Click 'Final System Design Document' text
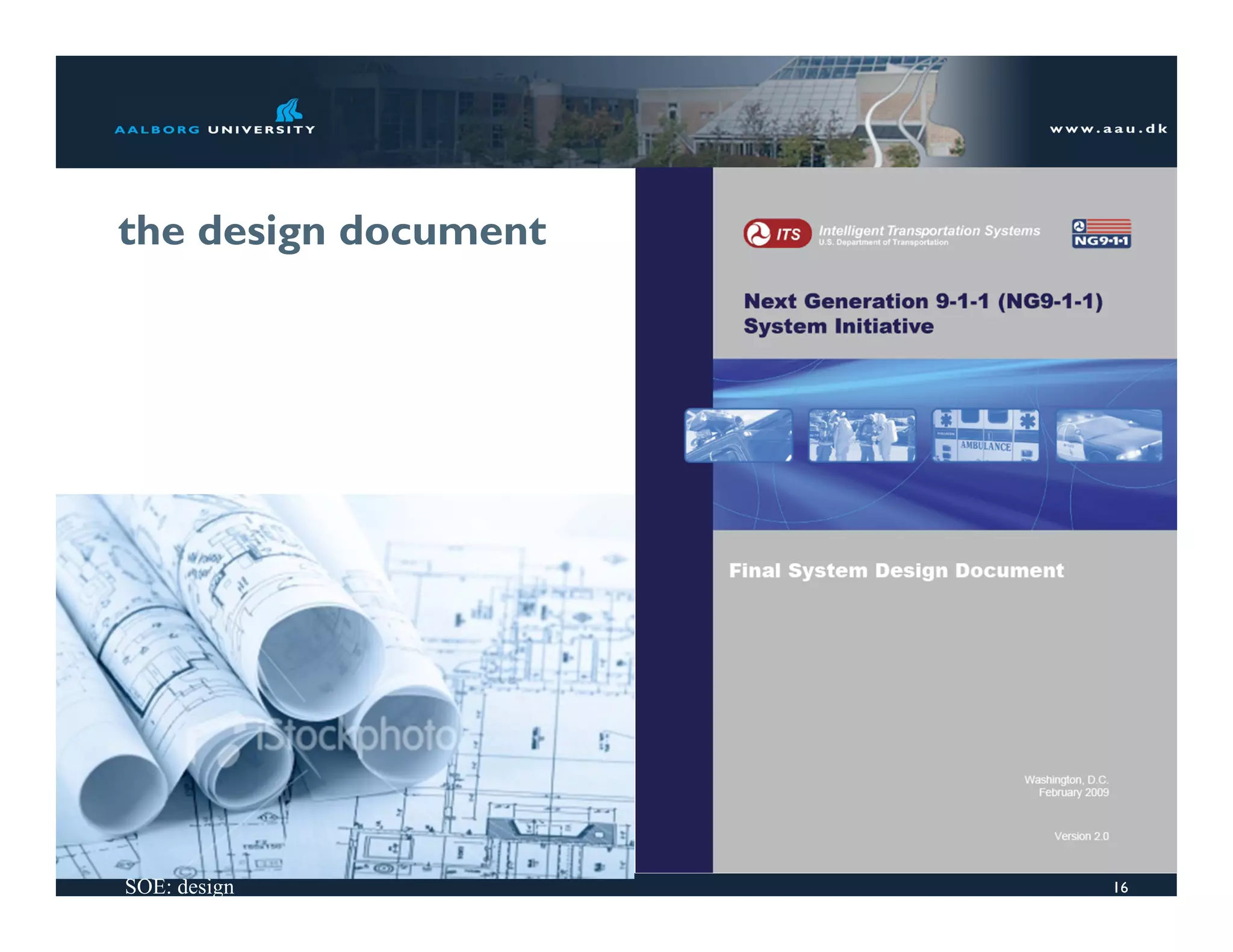Screen dimensions: 1233x952 [896, 570]
